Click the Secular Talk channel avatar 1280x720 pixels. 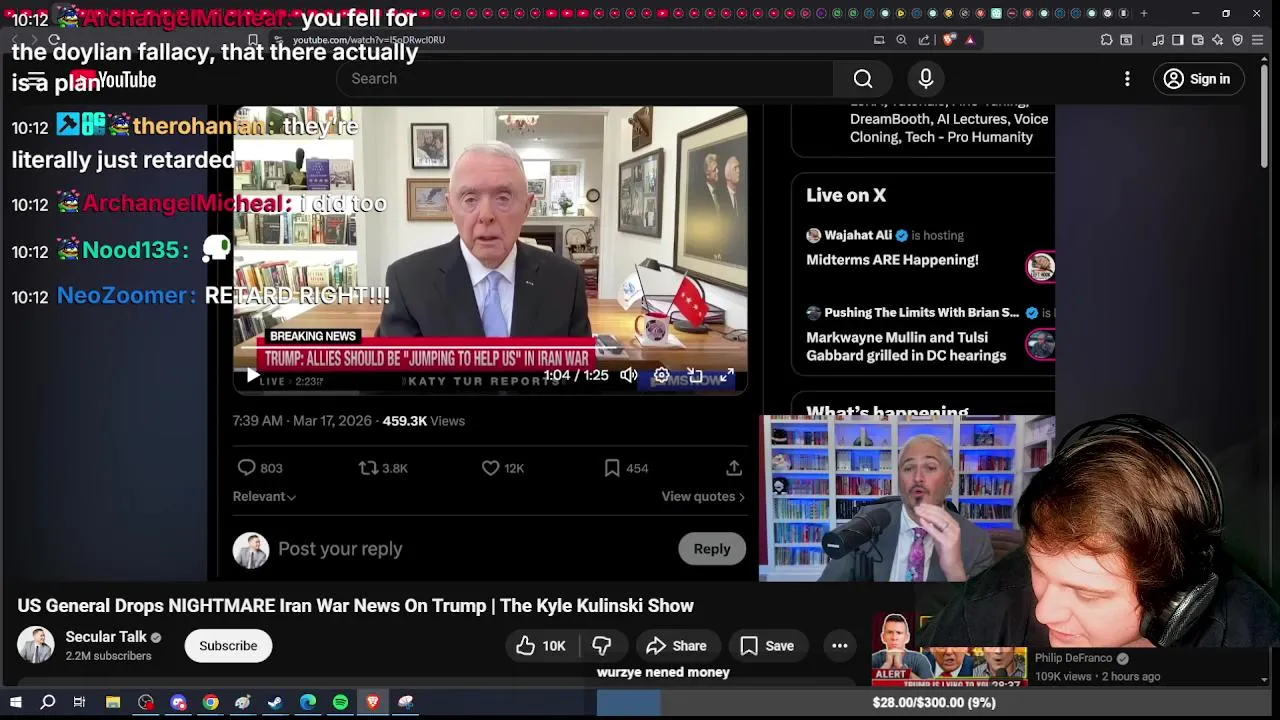[x=36, y=645]
